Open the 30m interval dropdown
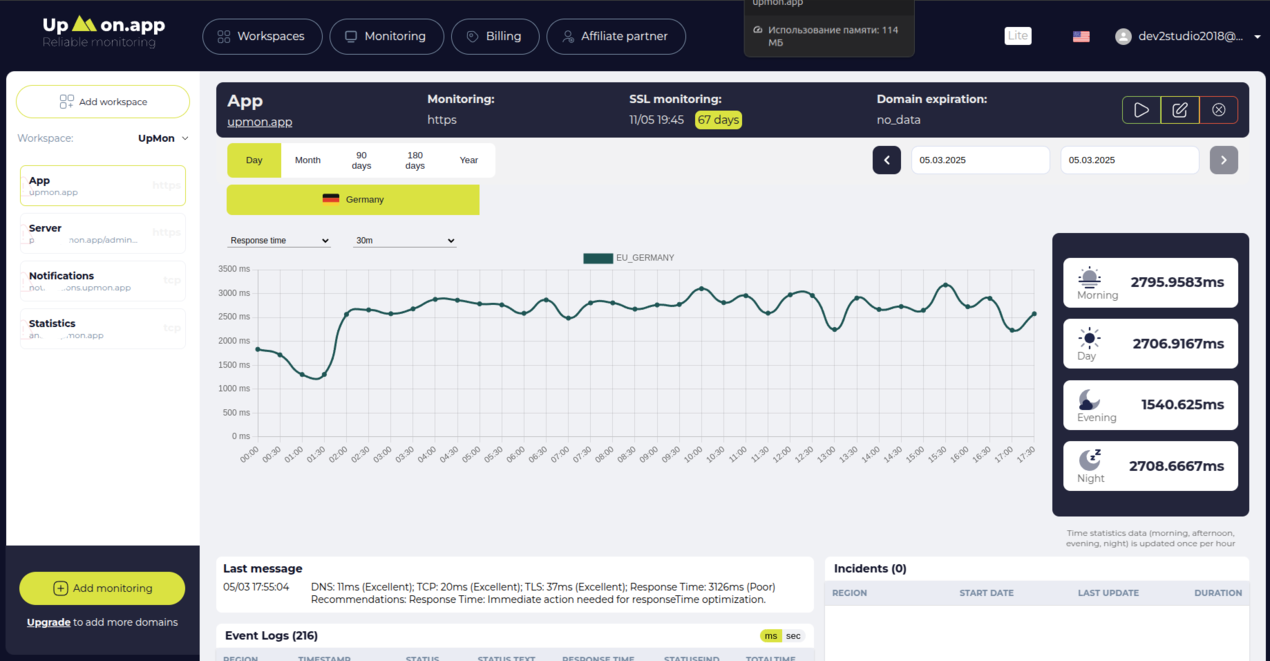 pos(405,240)
